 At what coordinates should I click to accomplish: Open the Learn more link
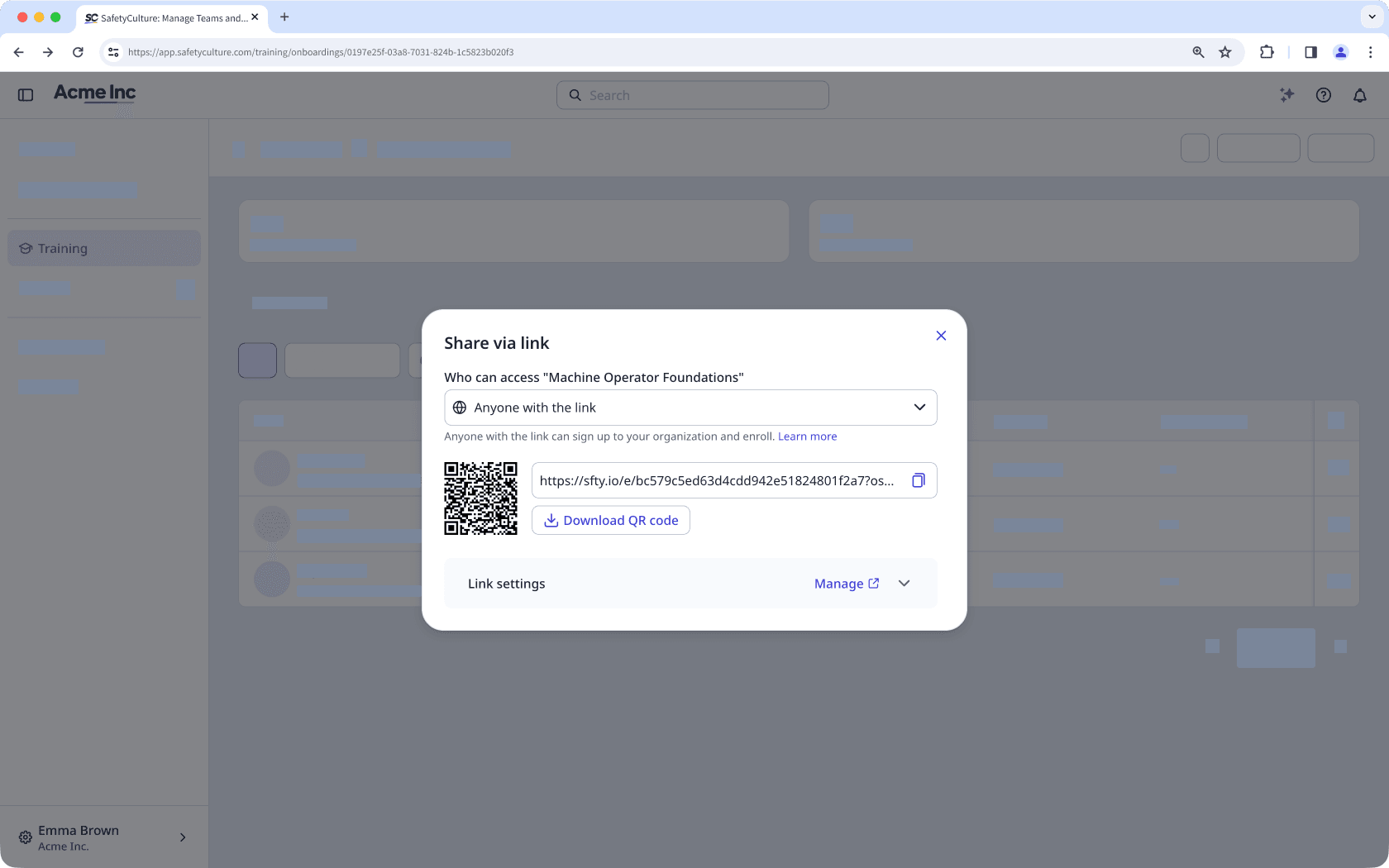(x=807, y=436)
